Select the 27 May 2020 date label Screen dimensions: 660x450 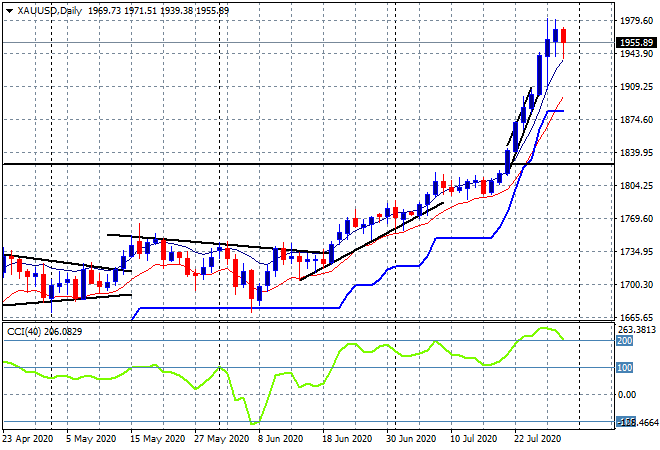[x=221, y=439]
